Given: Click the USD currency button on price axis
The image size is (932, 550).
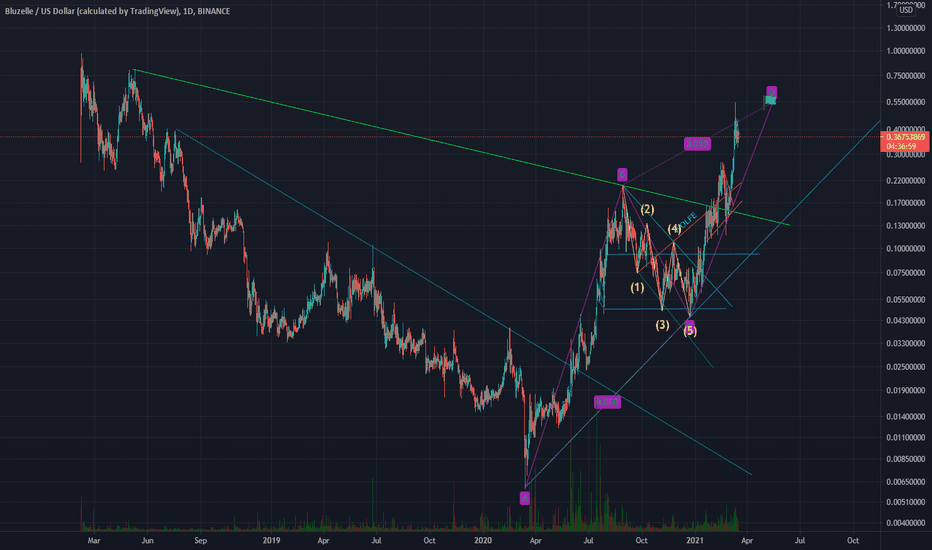Looking at the screenshot, I should tap(905, 10).
